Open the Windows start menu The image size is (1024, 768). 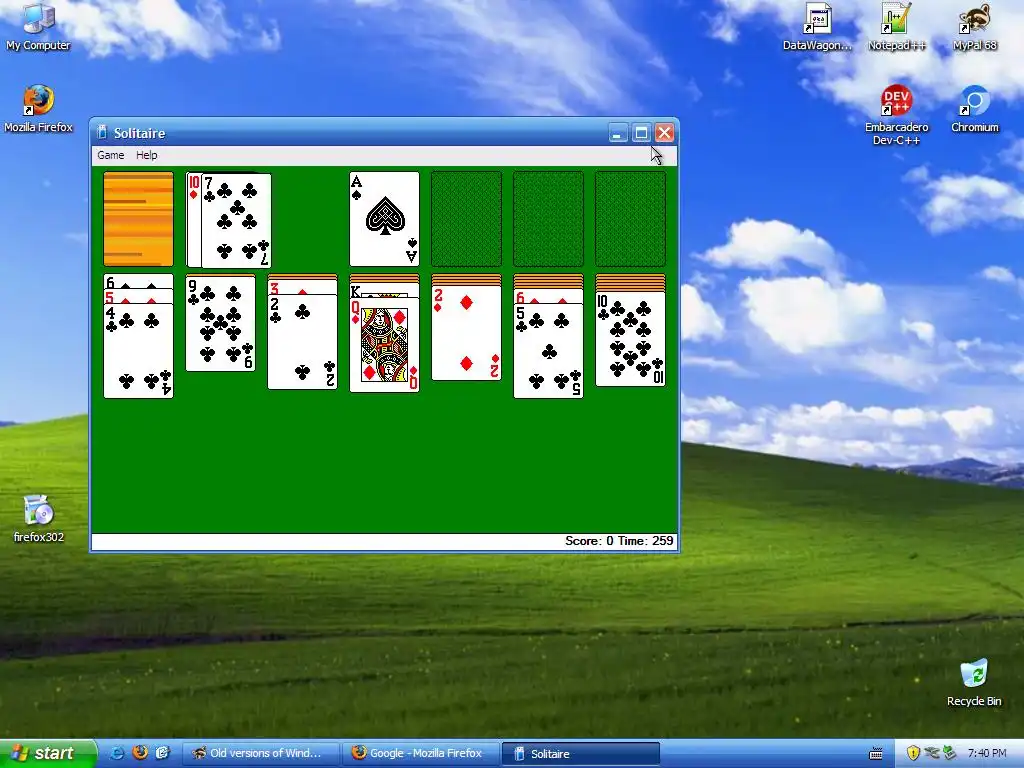pyautogui.click(x=48, y=753)
